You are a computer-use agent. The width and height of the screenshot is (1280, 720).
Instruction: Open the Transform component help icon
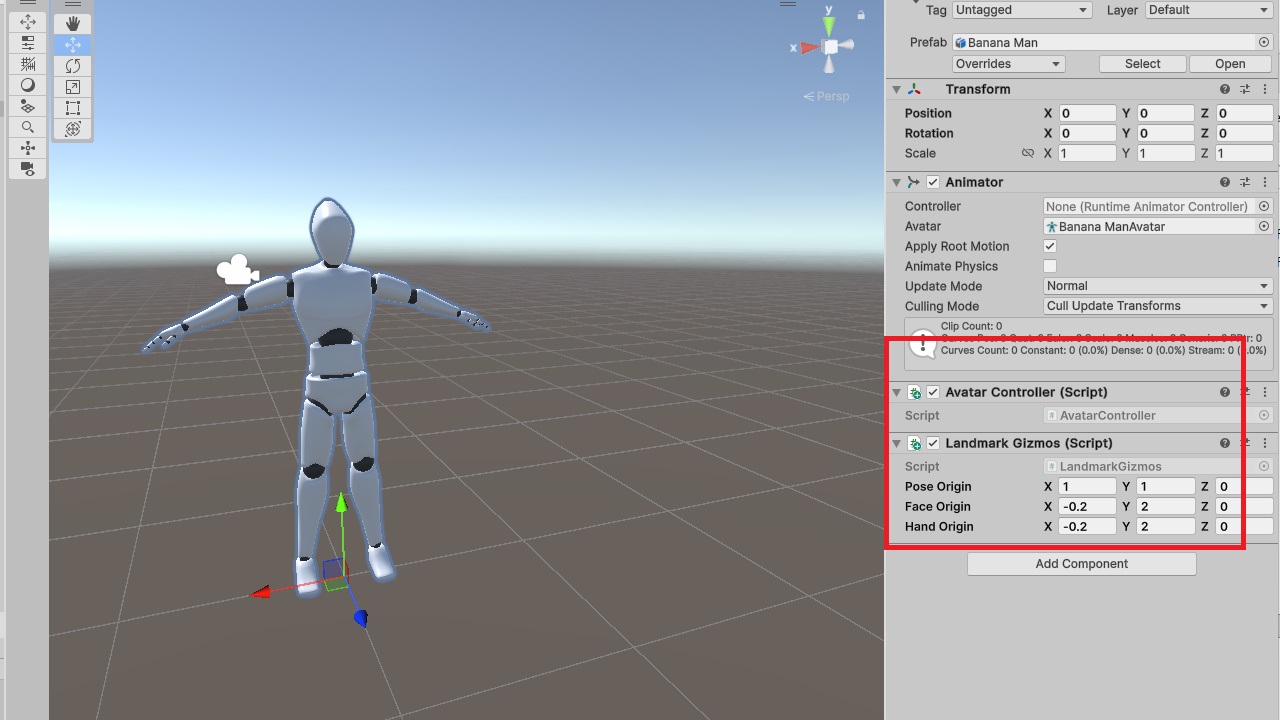coord(1225,89)
